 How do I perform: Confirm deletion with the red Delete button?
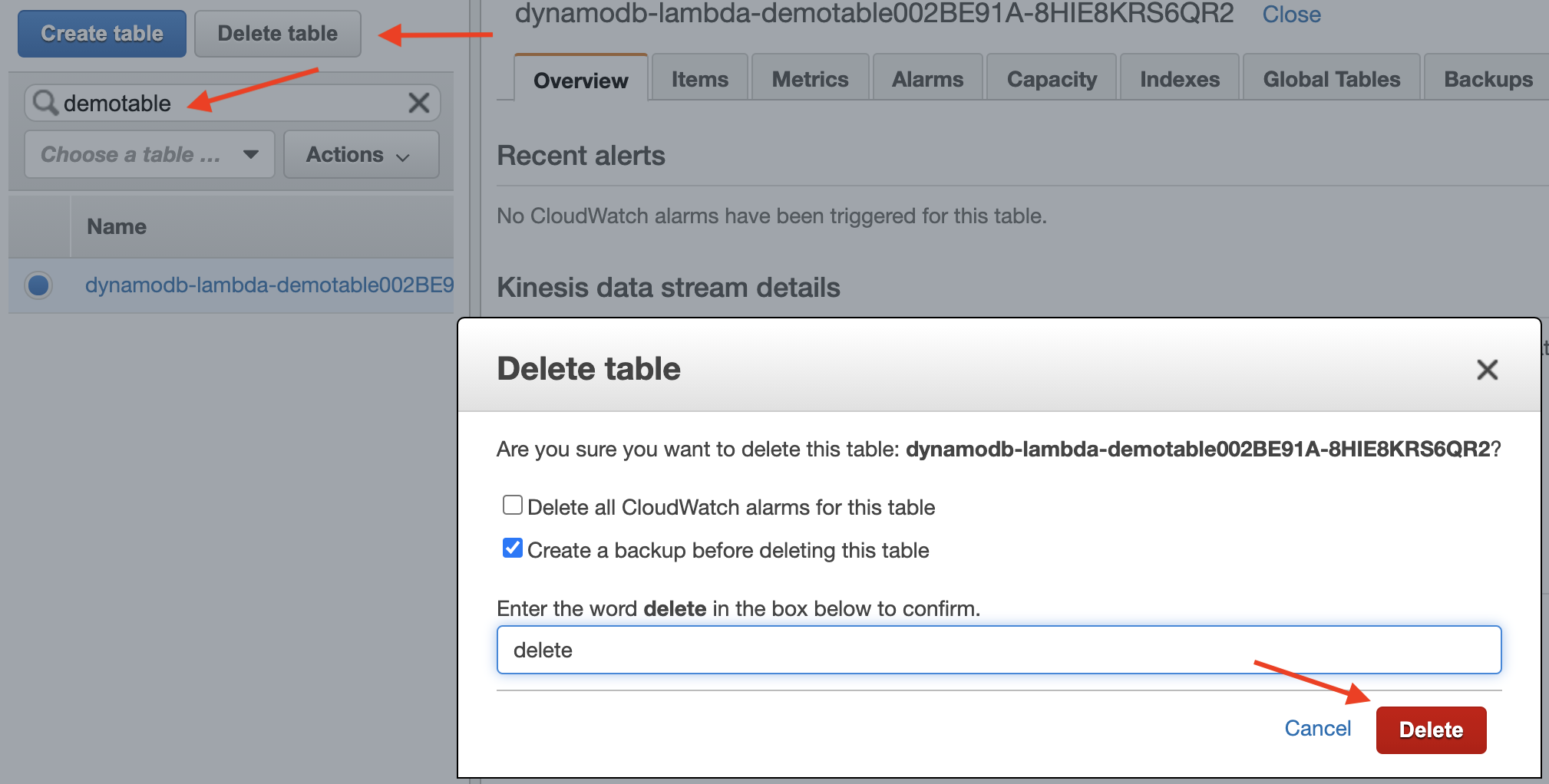pyautogui.click(x=1430, y=729)
